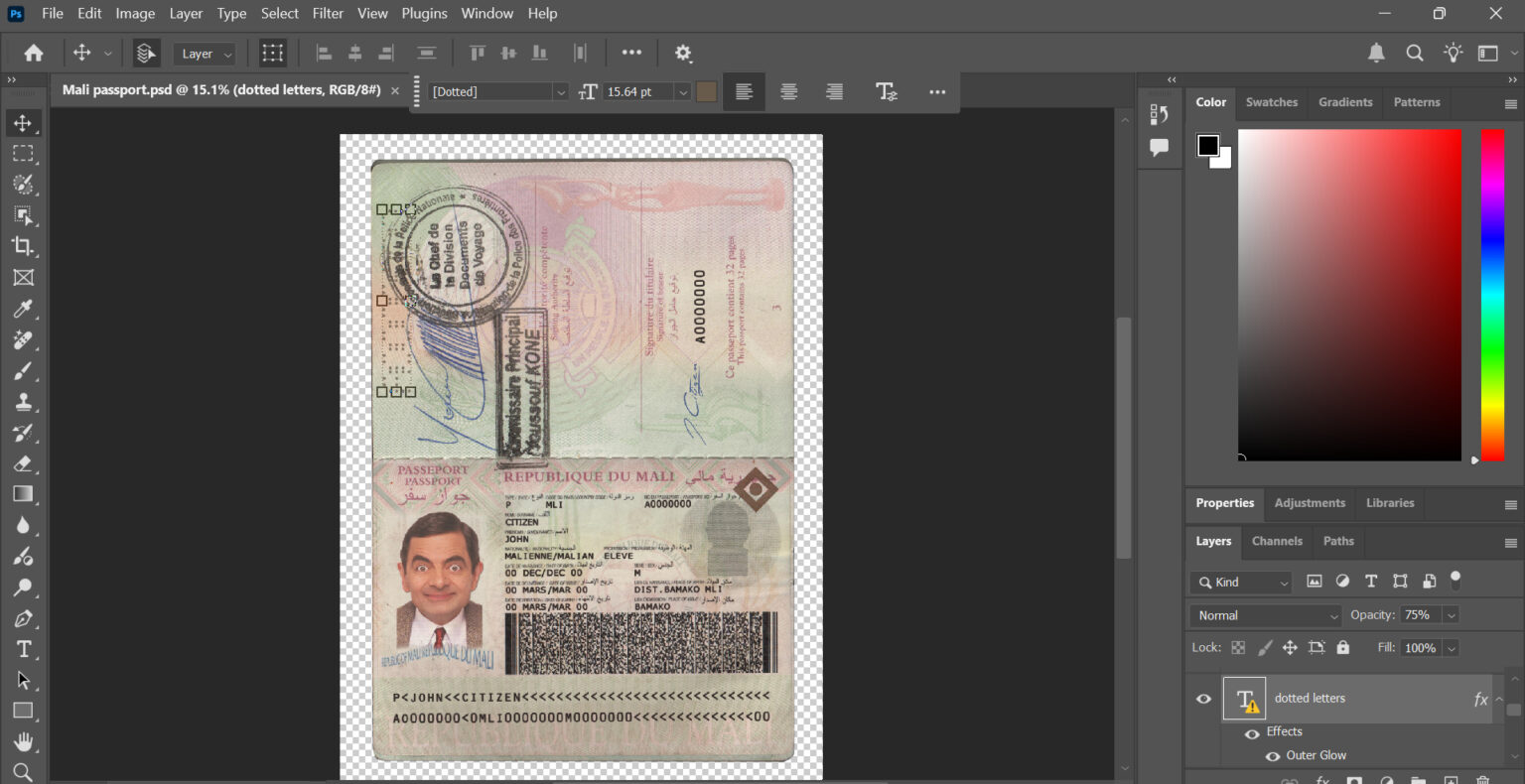The image size is (1525, 784).
Task: Choose the Object Selection tool
Action: 23,215
